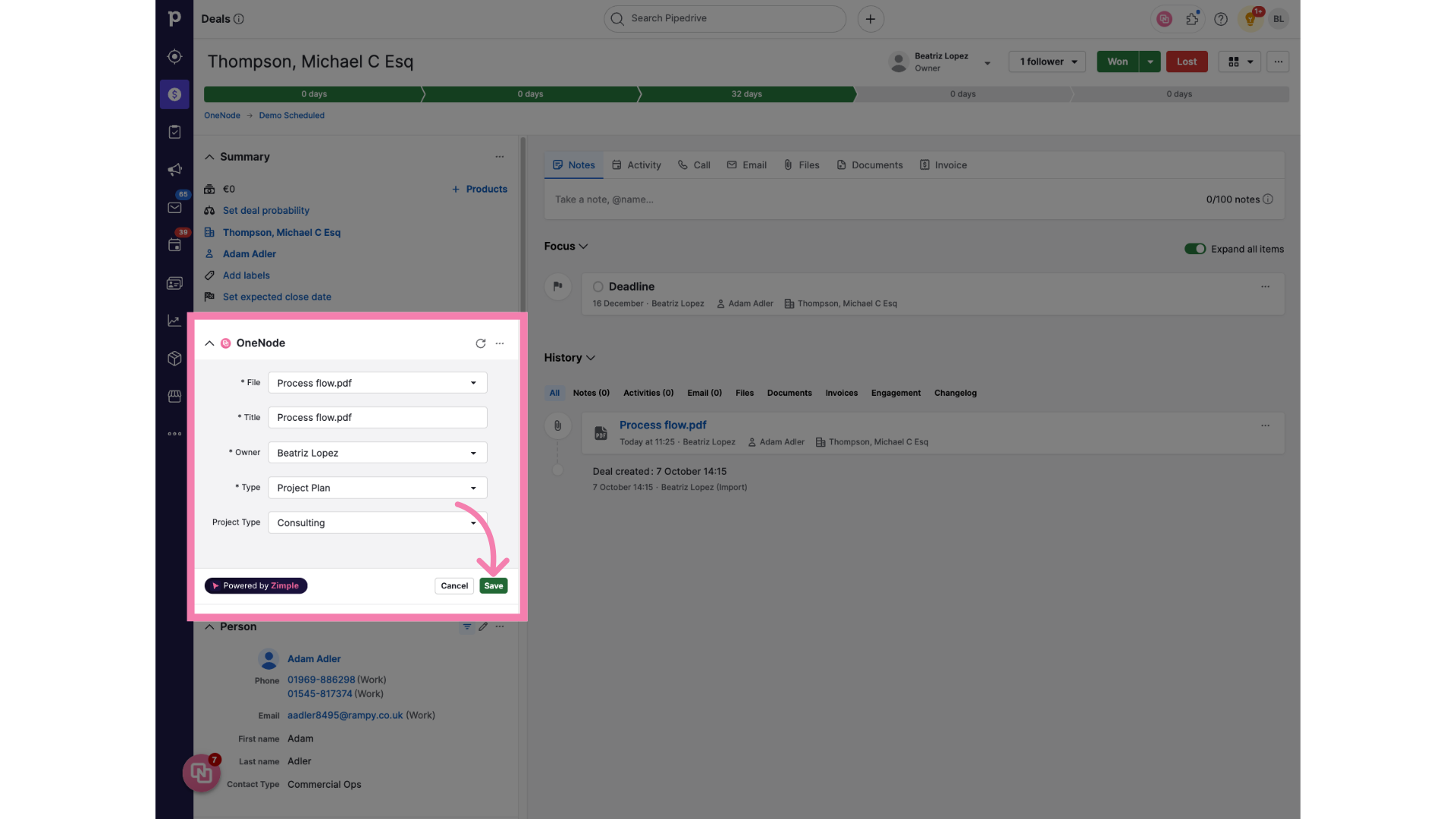Select the File dropdown in OneNode form

click(377, 382)
